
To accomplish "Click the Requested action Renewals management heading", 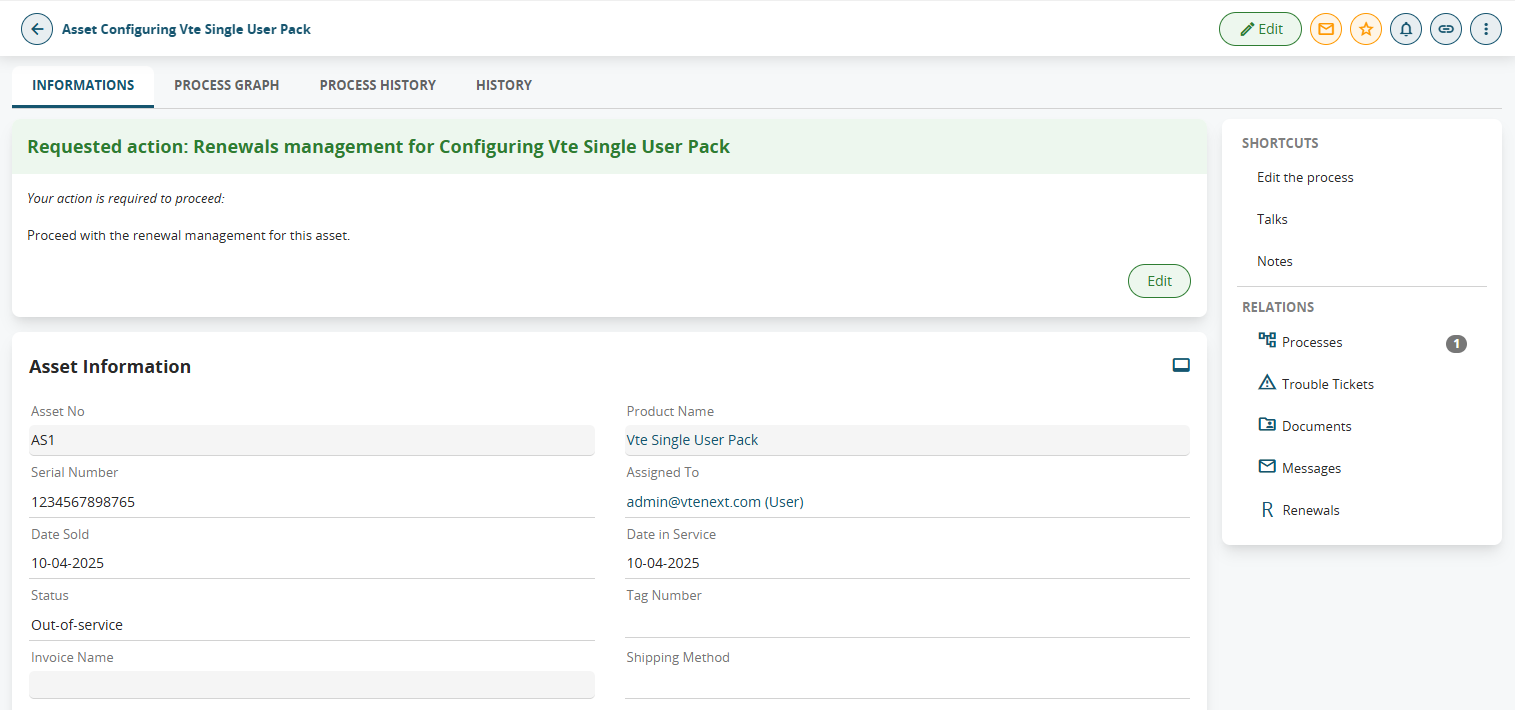I will [x=378, y=147].
